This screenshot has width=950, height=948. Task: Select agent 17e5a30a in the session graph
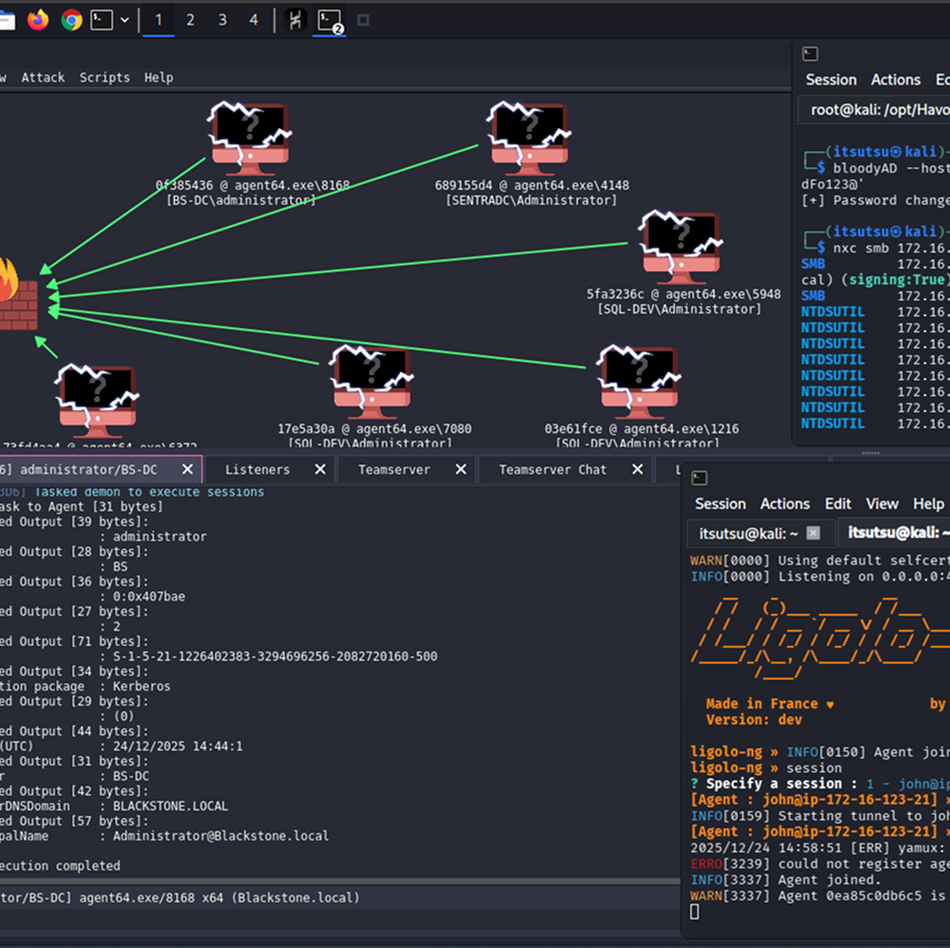tap(371, 382)
